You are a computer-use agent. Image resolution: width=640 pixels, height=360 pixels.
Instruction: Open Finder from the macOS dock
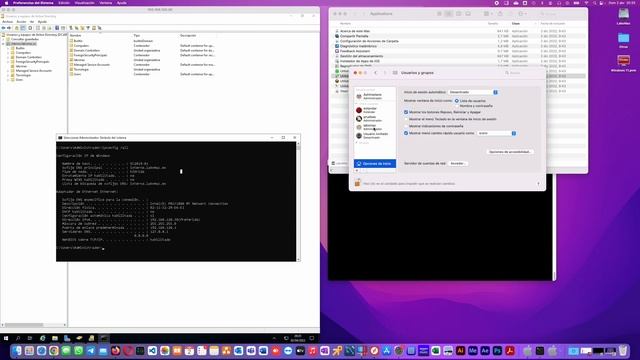pos(17,351)
